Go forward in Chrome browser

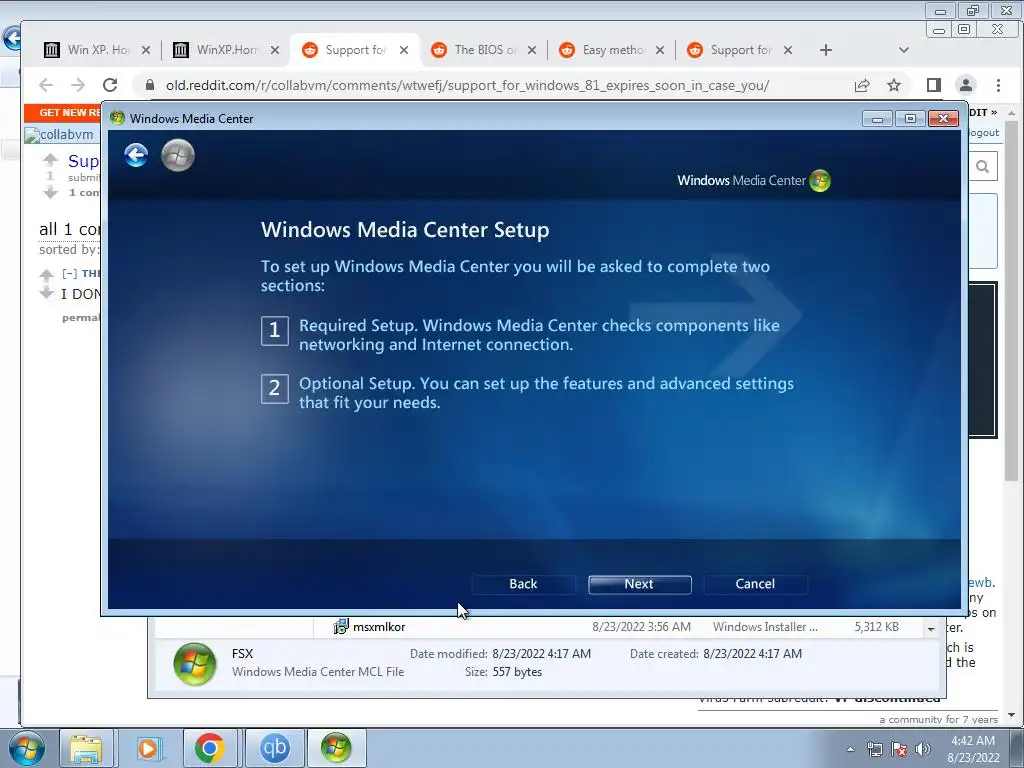tap(78, 85)
